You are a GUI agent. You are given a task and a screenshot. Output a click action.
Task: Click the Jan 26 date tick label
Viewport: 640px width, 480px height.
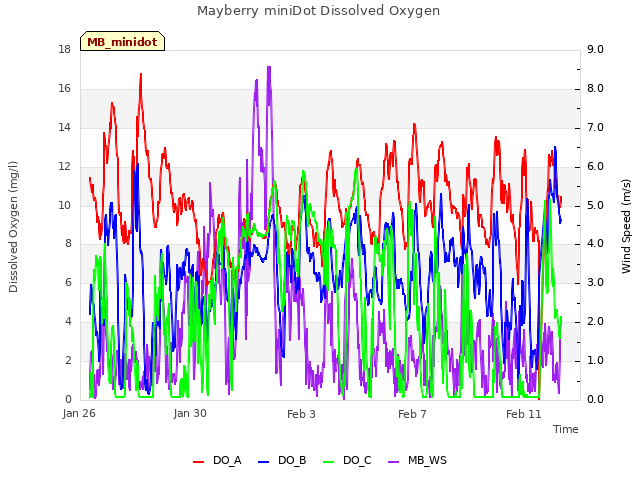pos(79,414)
